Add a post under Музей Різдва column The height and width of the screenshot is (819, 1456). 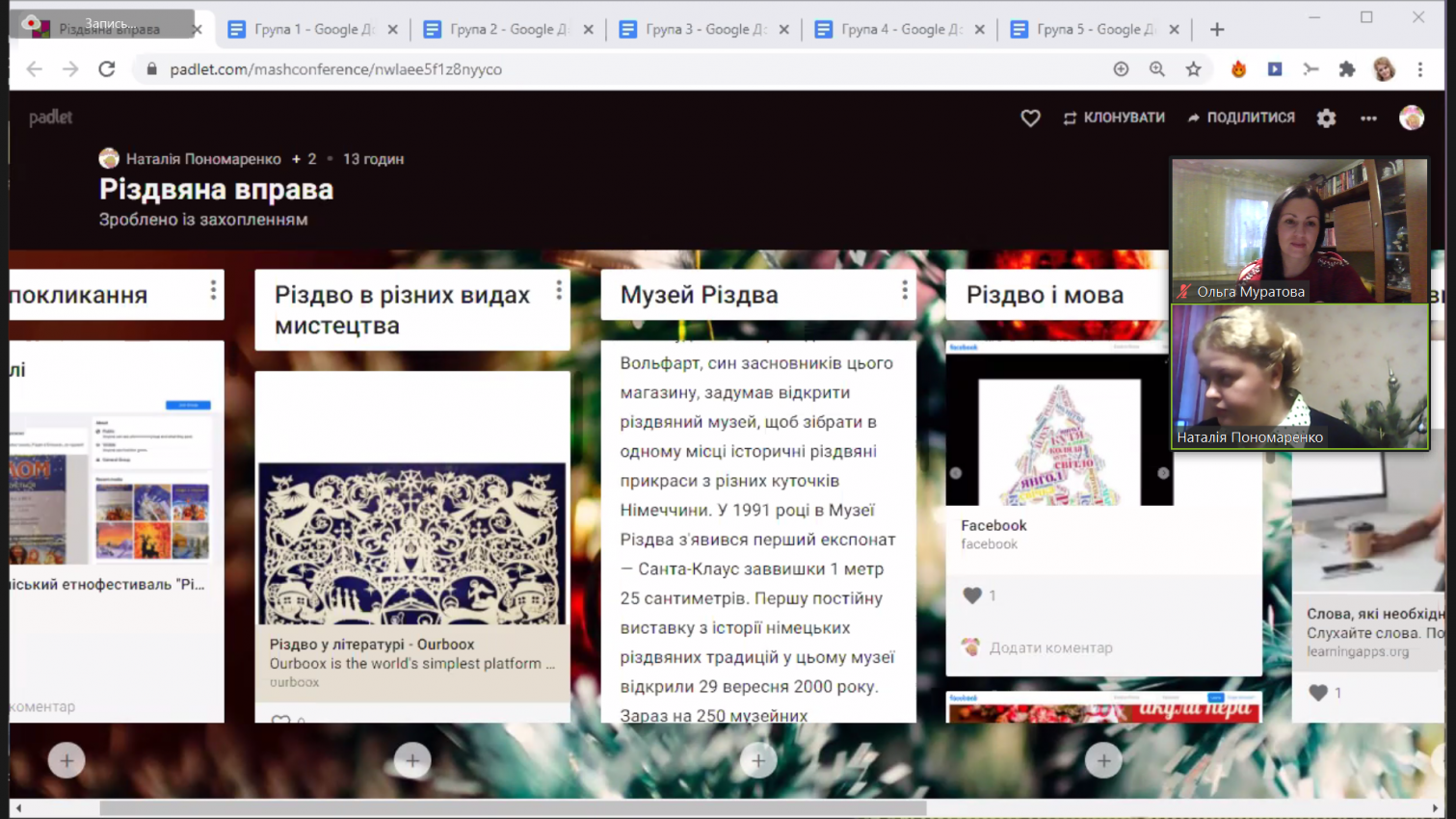pos(758,761)
